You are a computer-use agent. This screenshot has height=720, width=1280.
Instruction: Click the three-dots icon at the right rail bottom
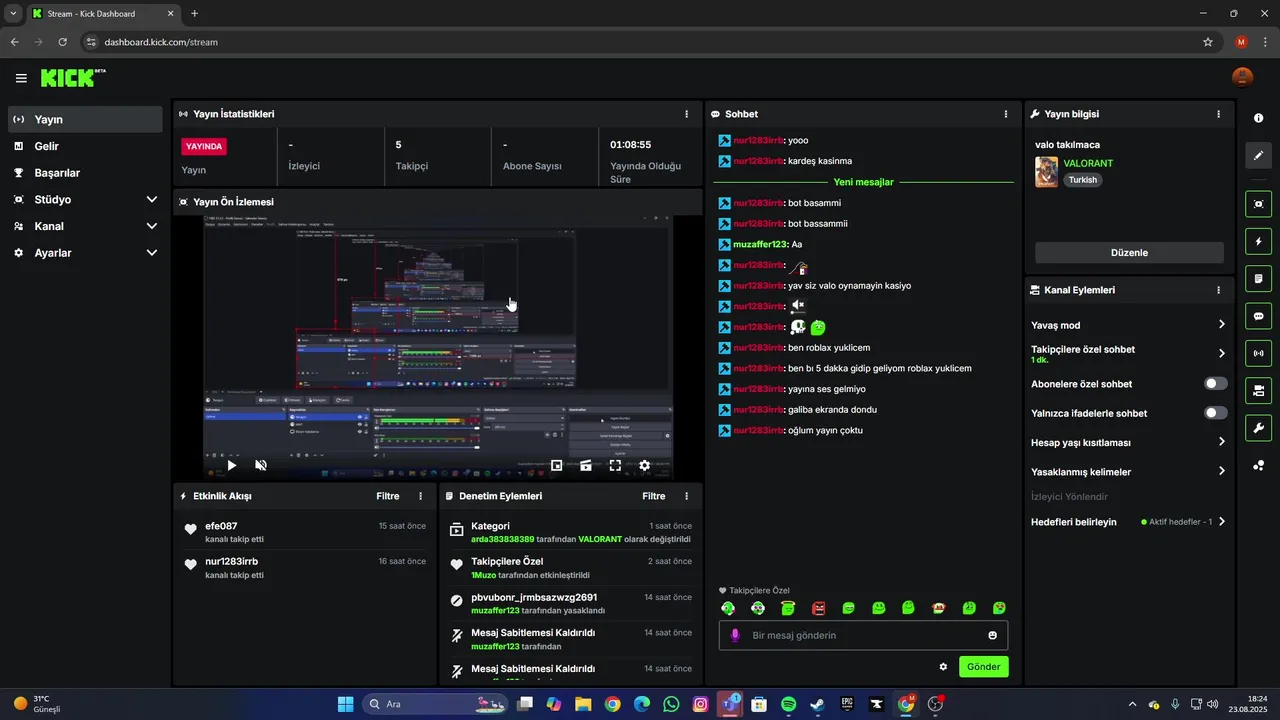[x=1258, y=466]
